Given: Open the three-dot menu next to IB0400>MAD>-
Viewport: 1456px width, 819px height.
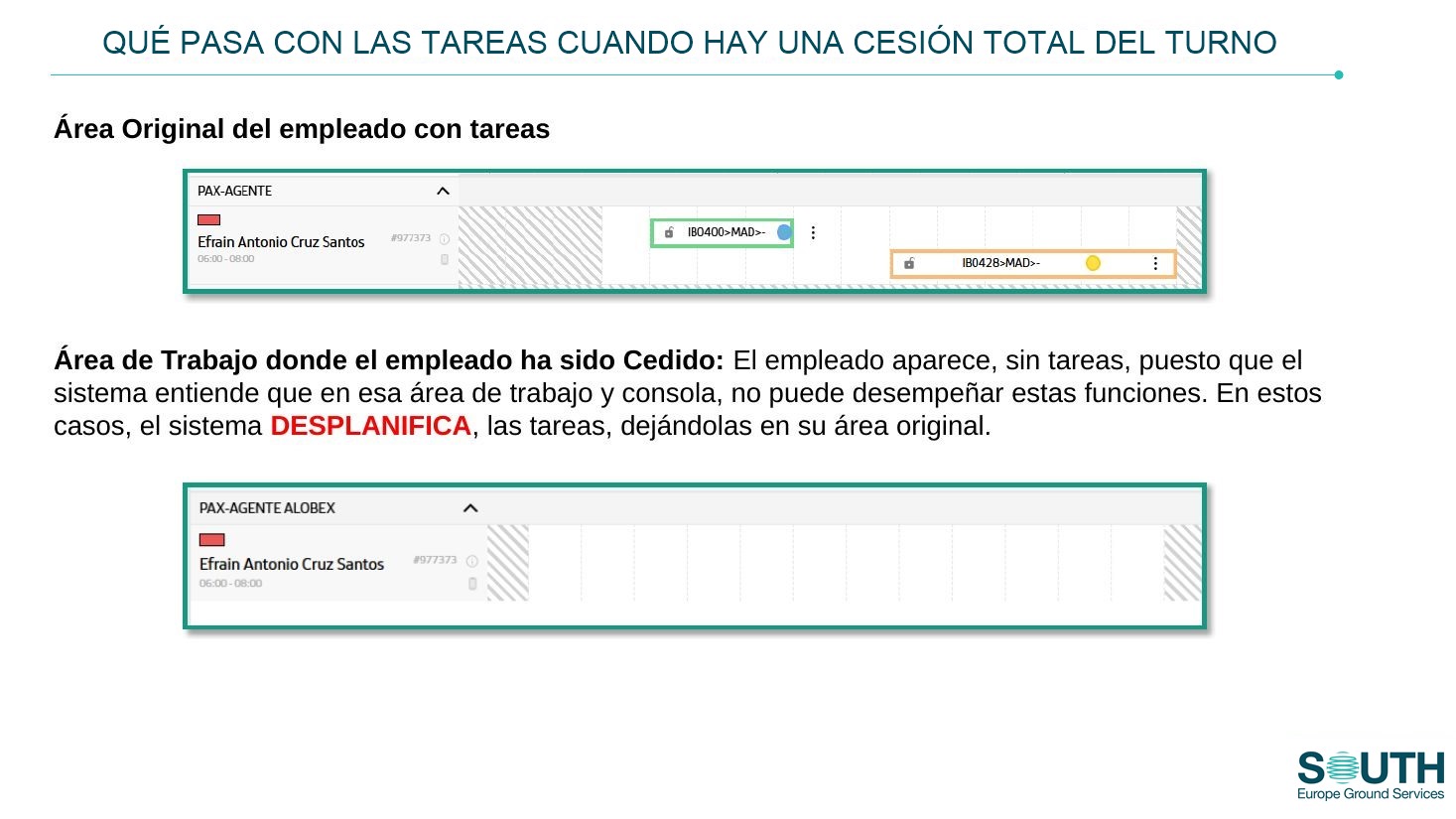Looking at the screenshot, I should (813, 232).
